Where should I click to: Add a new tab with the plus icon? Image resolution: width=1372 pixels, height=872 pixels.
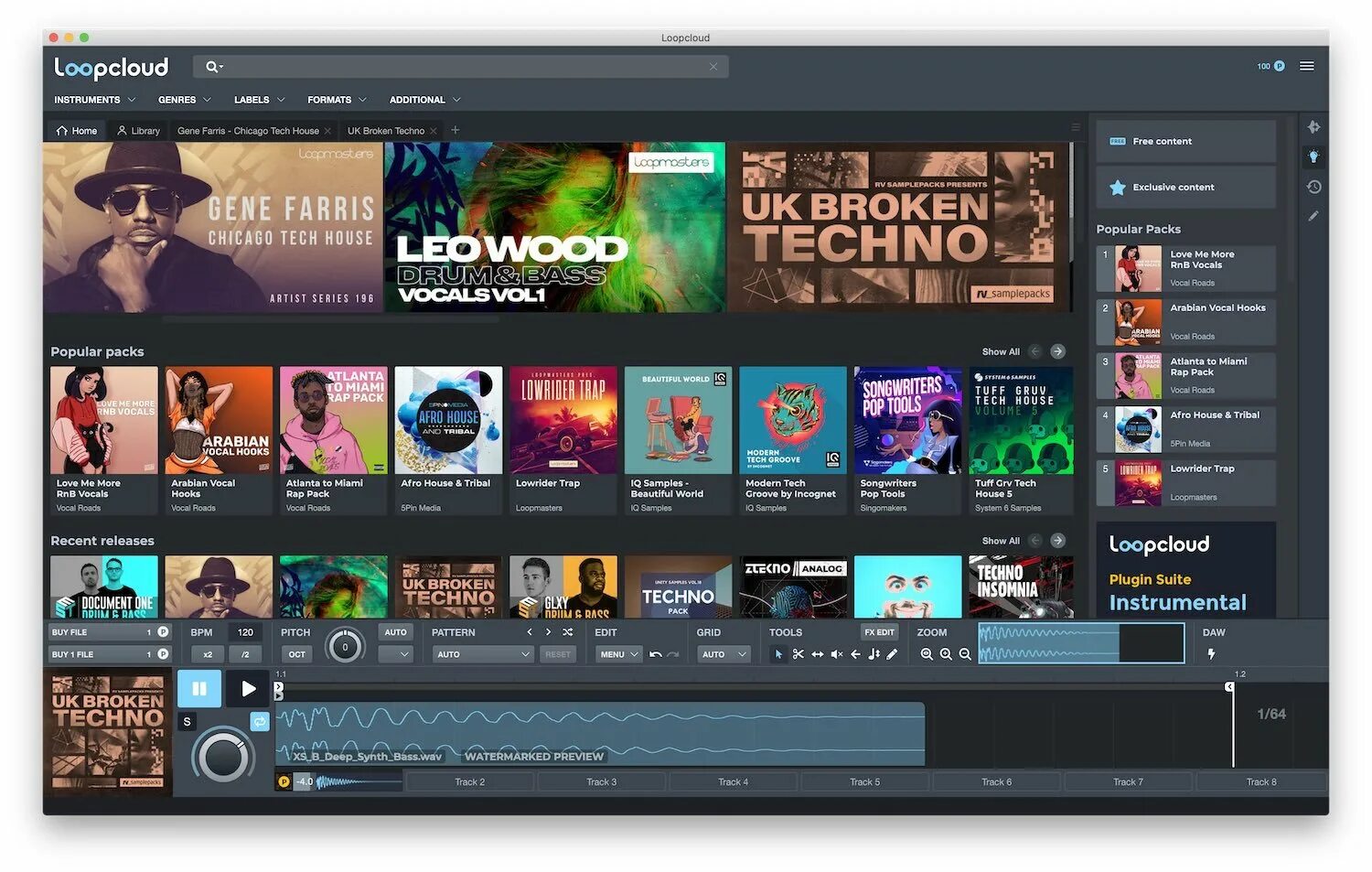[x=456, y=130]
